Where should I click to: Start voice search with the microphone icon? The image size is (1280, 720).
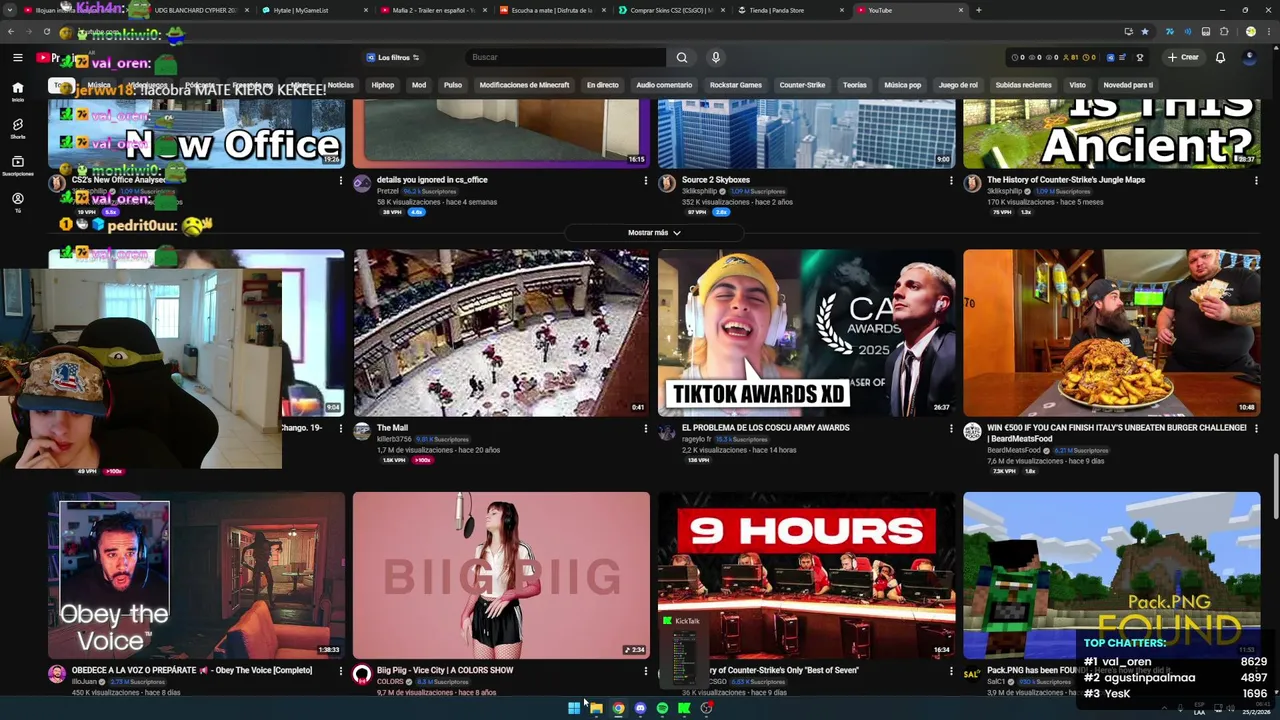716,57
